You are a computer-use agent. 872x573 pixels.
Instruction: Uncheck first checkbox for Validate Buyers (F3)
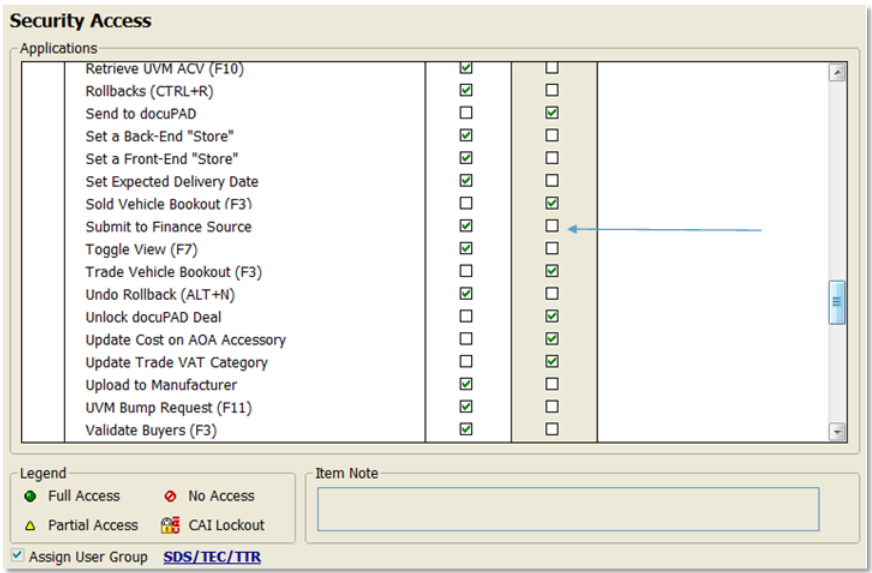466,429
